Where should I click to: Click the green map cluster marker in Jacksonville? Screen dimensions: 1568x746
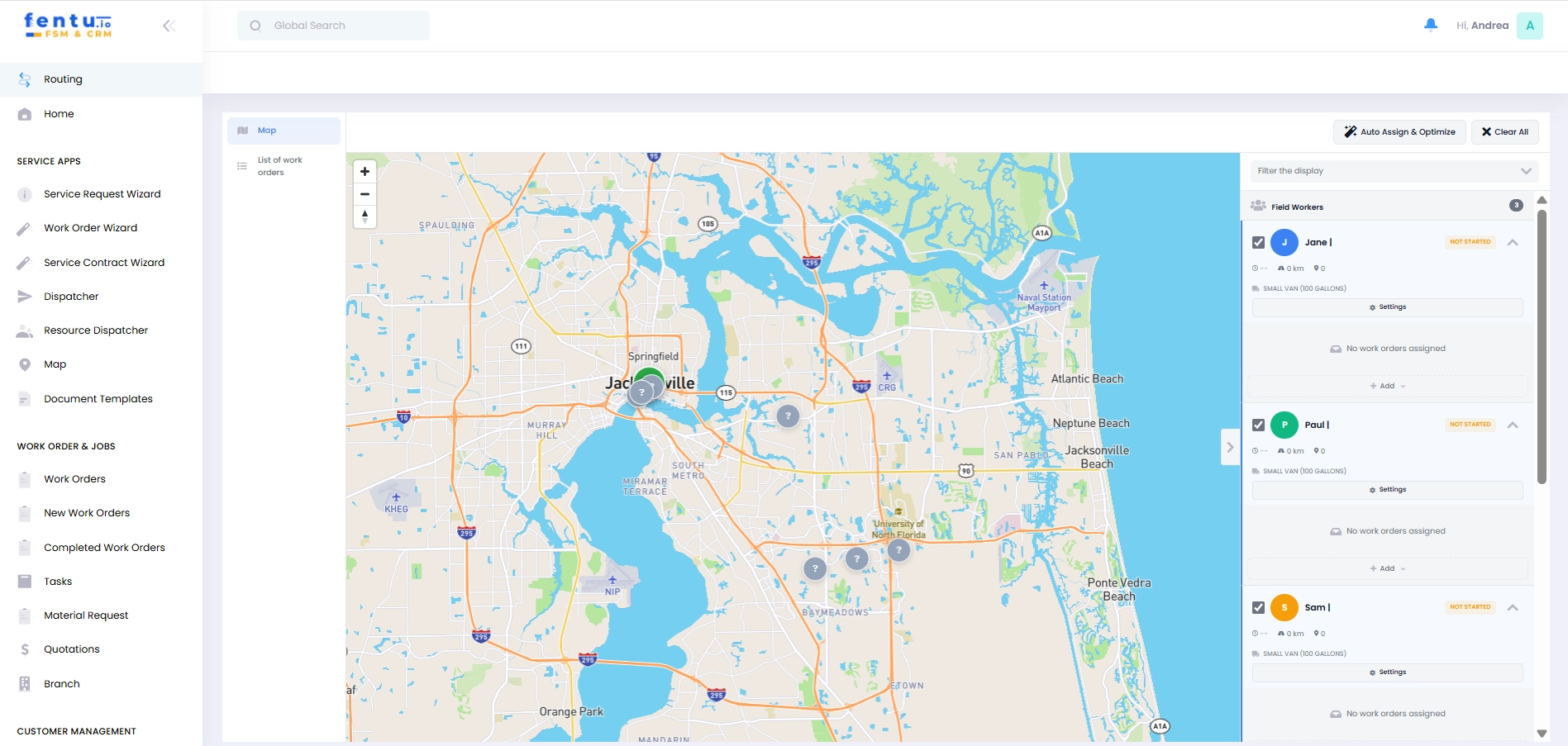point(650,381)
